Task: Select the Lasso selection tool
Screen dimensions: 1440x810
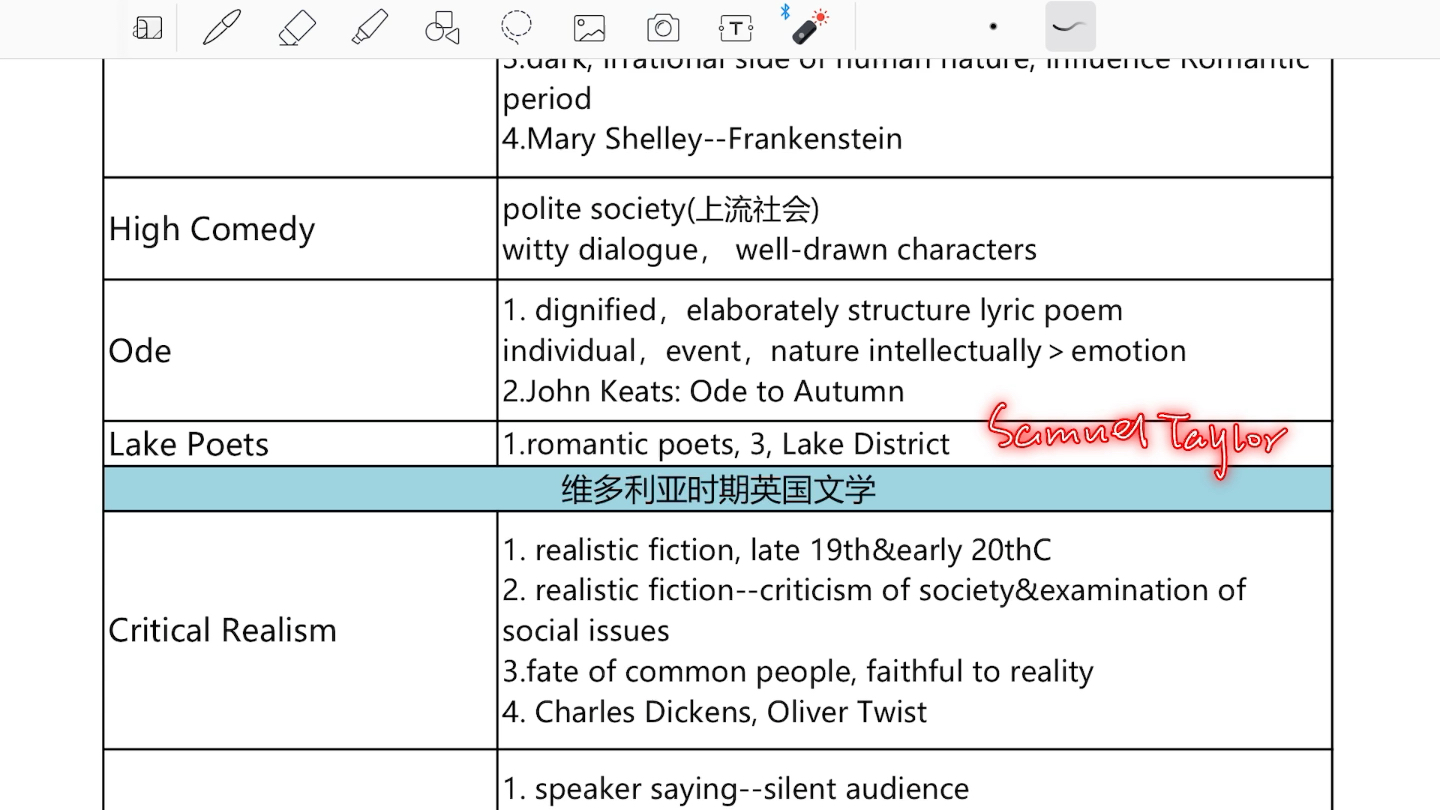Action: coord(516,28)
